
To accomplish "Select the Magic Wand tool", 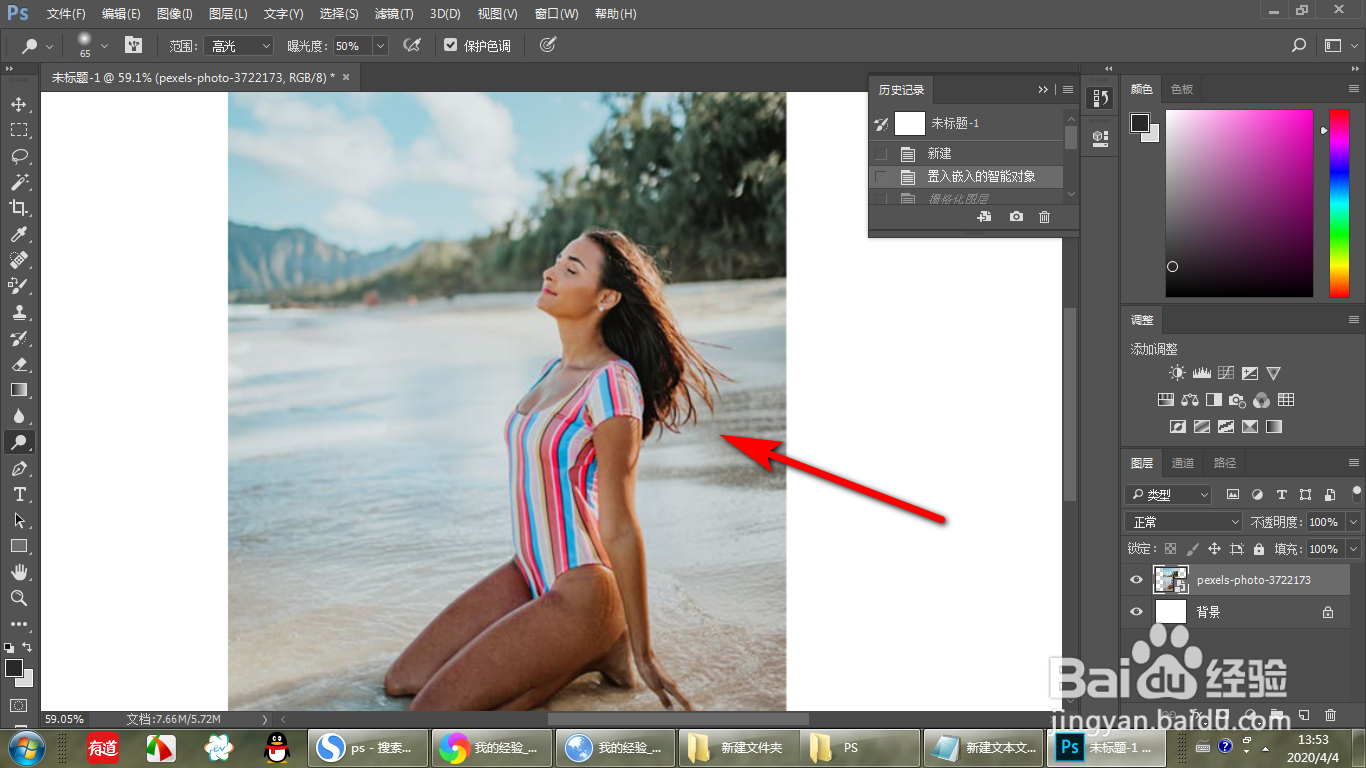I will coord(19,182).
